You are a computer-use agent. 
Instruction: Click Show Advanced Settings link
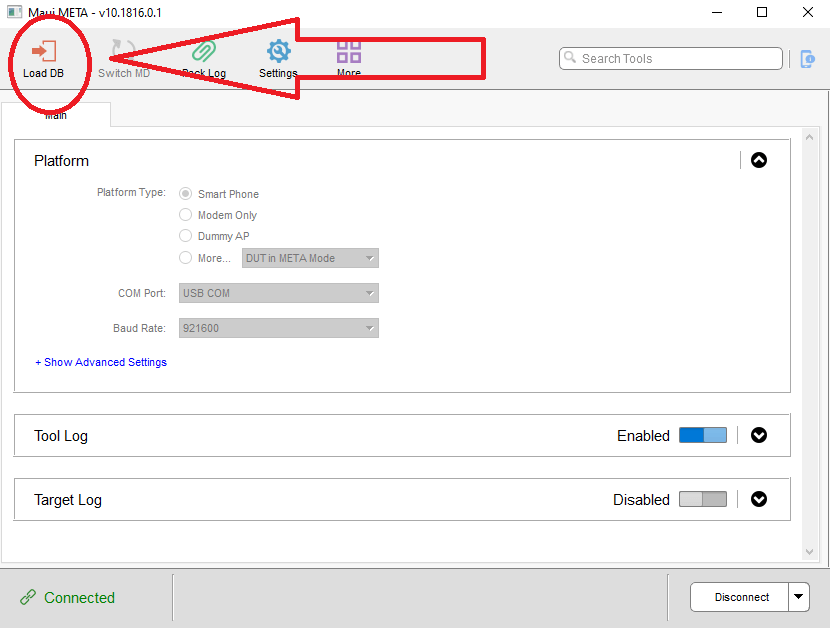101,362
